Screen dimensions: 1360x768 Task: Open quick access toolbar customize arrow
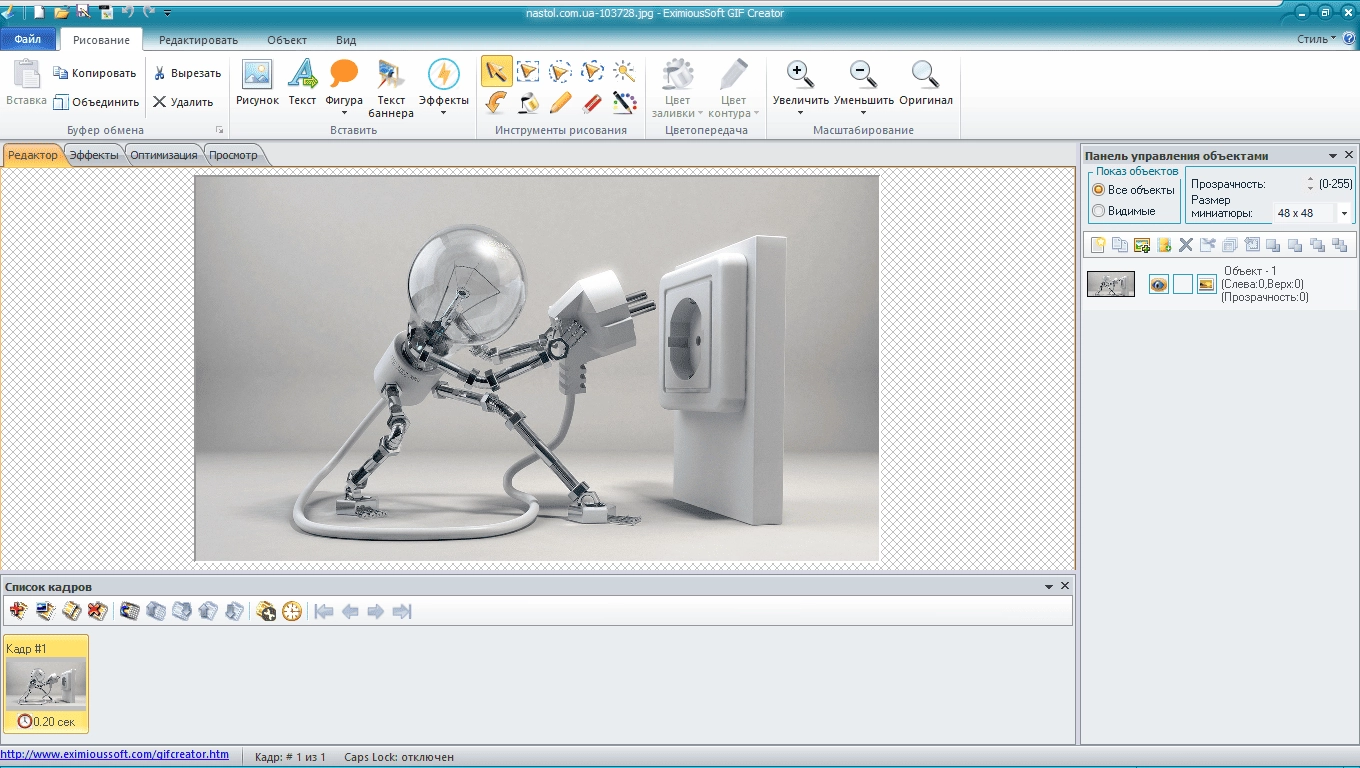coord(167,13)
